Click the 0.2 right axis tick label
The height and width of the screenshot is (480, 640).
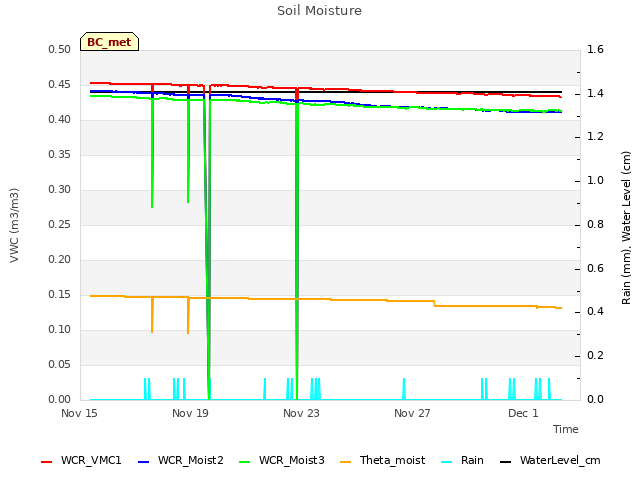click(595, 356)
